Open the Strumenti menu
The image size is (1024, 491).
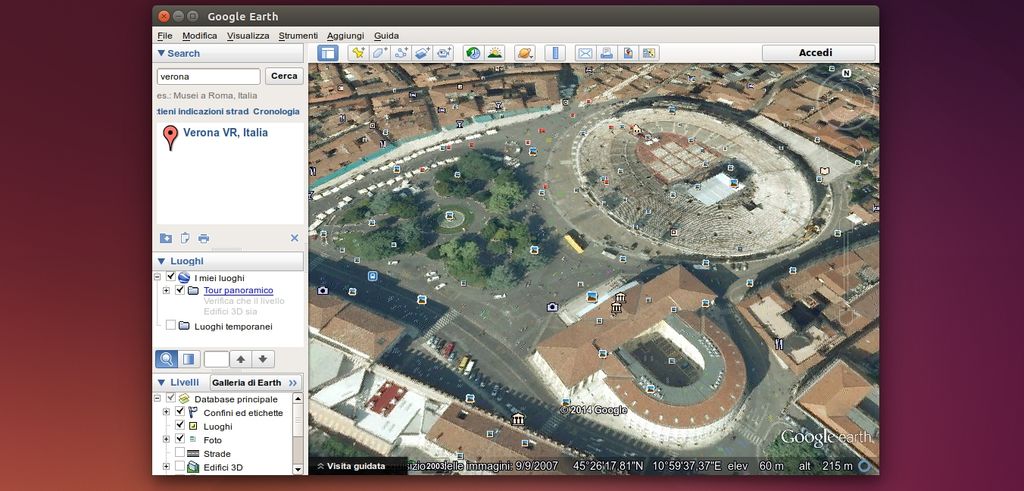(298, 35)
